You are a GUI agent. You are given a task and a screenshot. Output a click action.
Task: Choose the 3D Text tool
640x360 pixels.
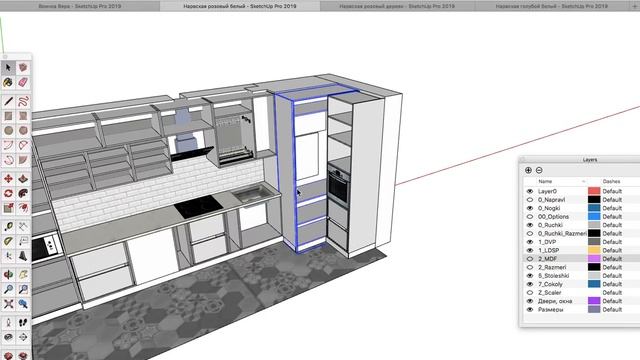click(23, 256)
